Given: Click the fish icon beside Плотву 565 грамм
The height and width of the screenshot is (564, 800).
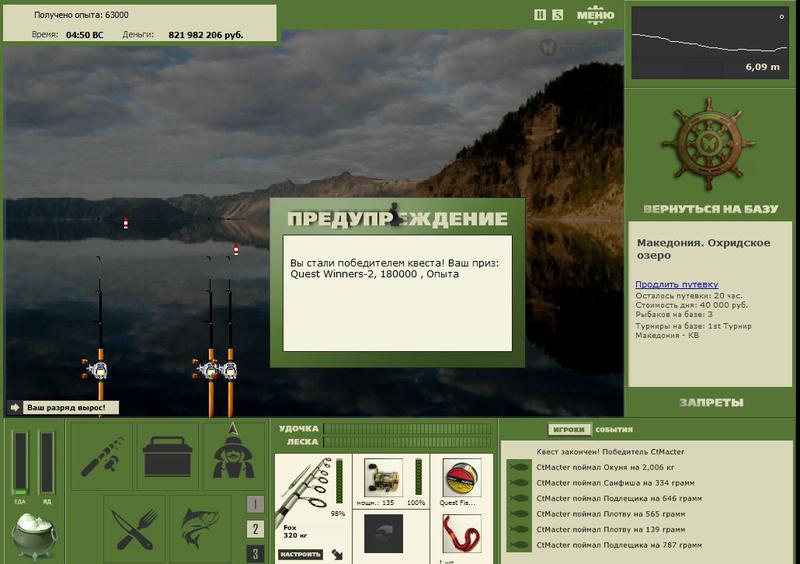Looking at the screenshot, I should click(519, 514).
